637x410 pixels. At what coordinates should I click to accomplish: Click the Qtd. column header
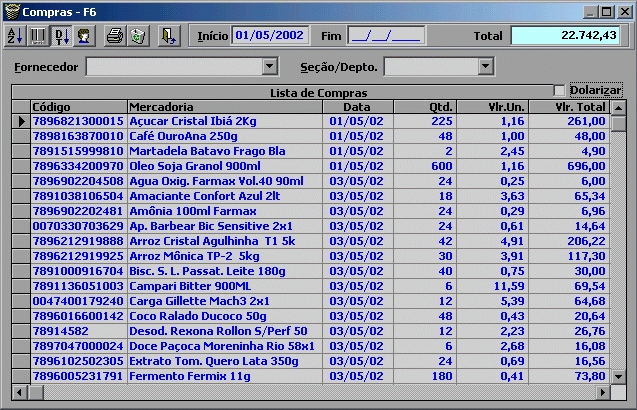(425, 107)
